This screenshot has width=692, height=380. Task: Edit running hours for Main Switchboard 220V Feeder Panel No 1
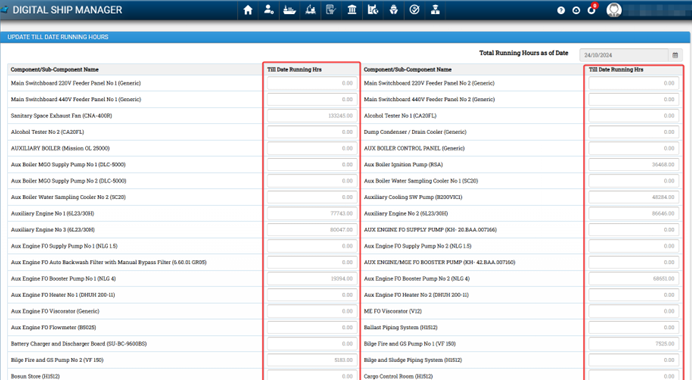(x=312, y=83)
